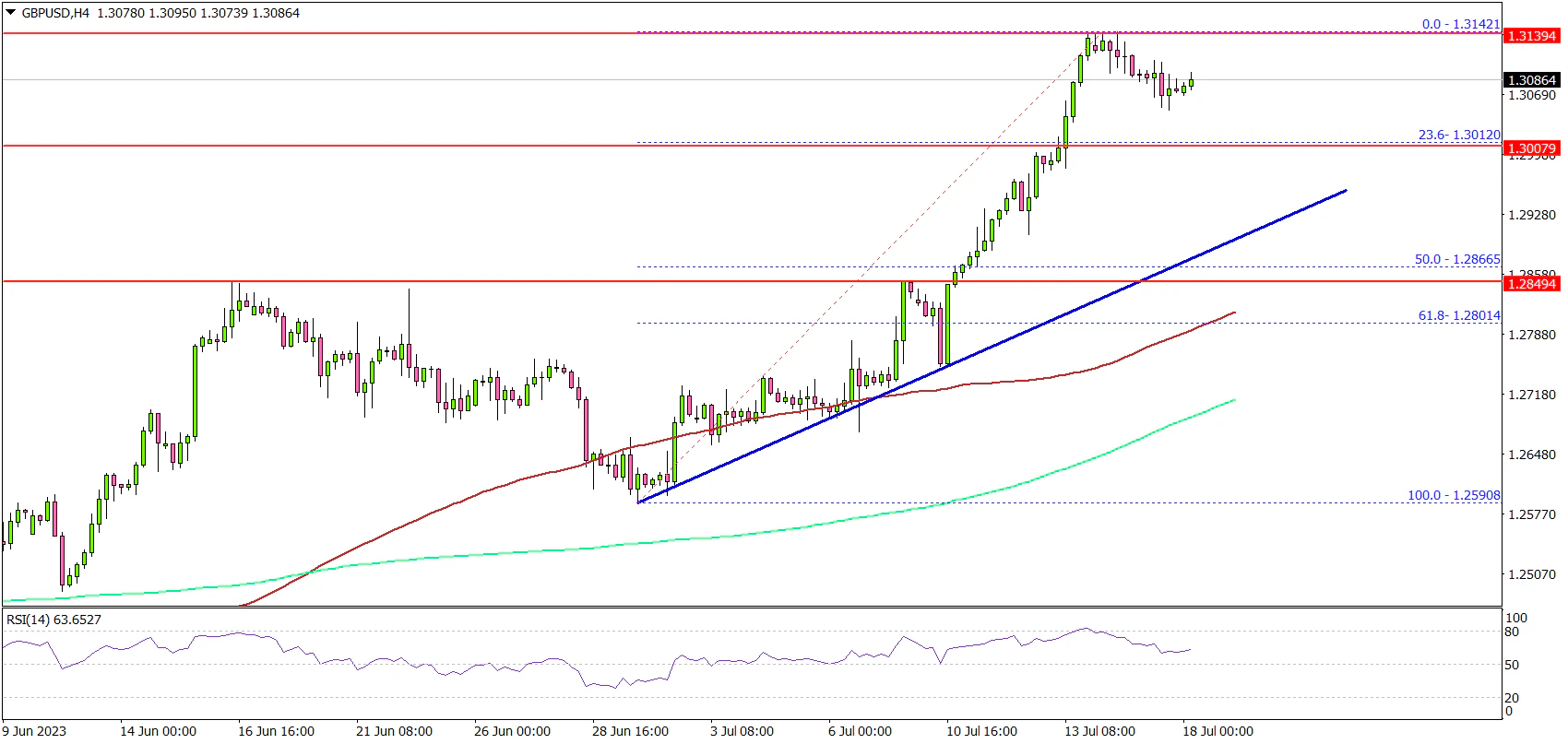Select the red 1.31394 price label

(x=1531, y=36)
